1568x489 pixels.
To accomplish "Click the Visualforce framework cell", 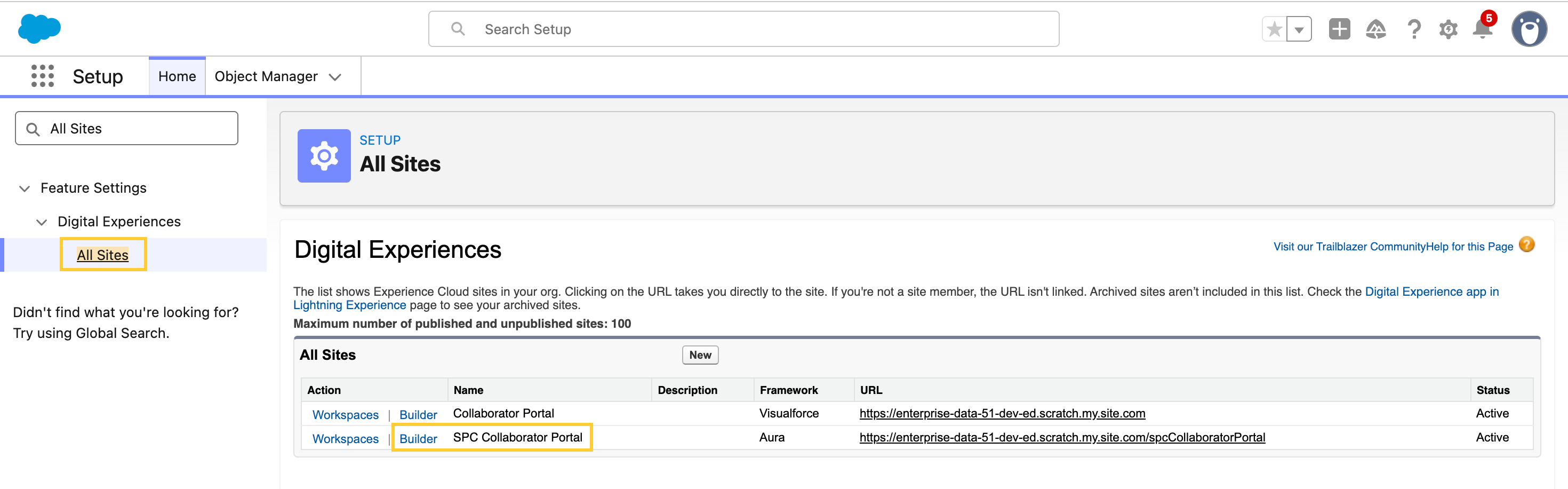I will [x=789, y=414].
